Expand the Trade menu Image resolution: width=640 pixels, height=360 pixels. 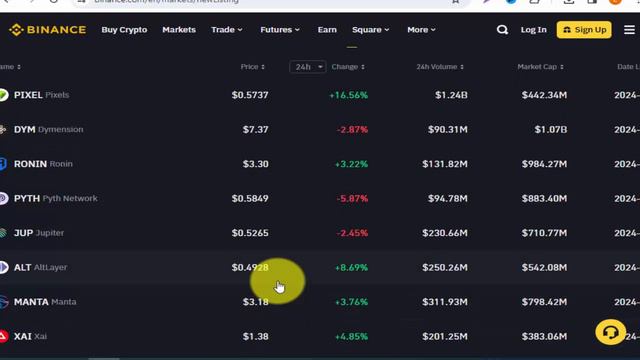(227, 30)
